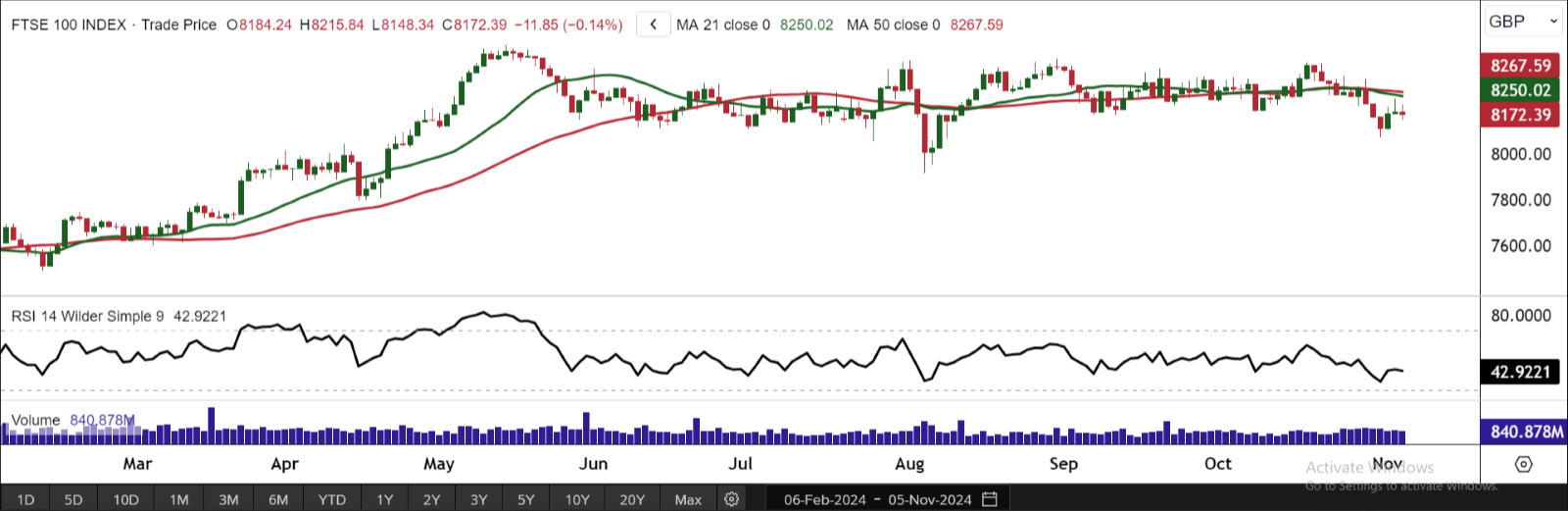Switch to 3M time range
Screen dimensions: 1568x511
pos(228,499)
